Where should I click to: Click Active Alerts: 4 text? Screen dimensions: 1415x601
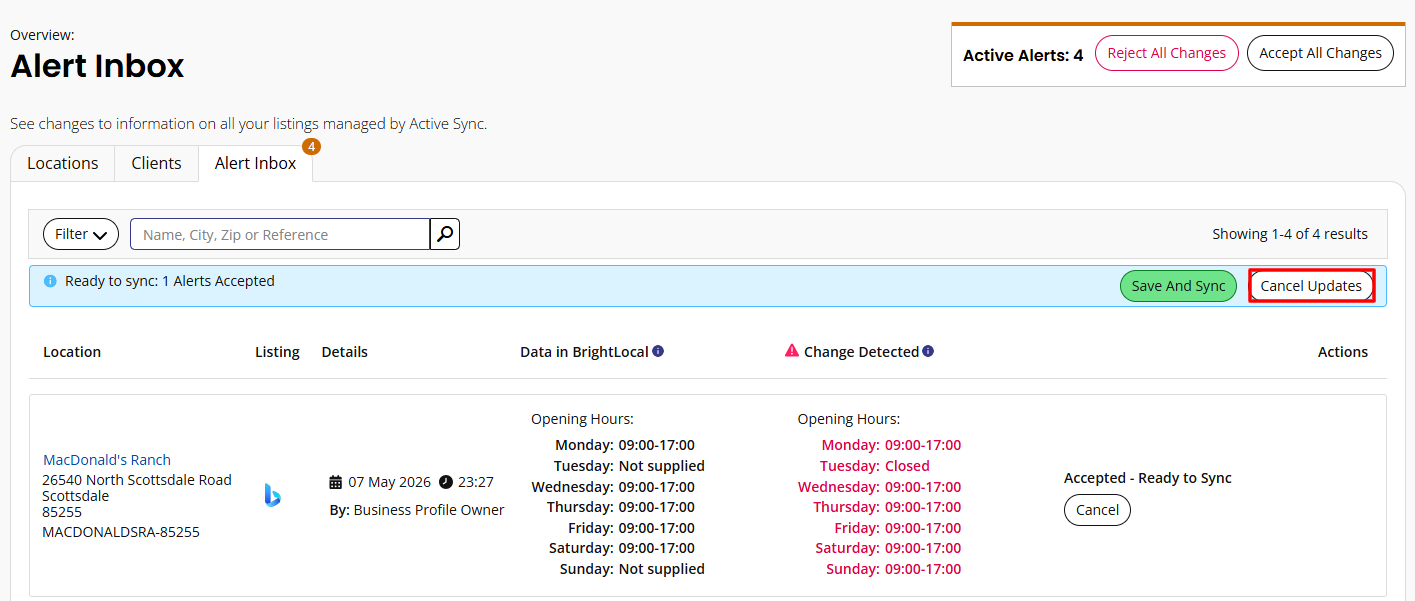[x=1023, y=55]
